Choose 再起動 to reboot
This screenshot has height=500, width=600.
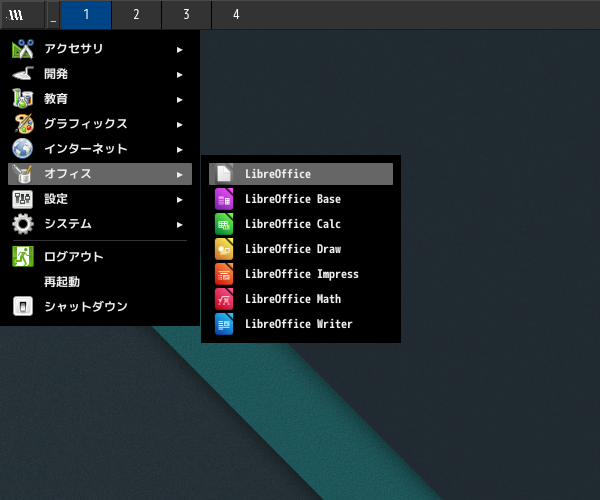100,282
